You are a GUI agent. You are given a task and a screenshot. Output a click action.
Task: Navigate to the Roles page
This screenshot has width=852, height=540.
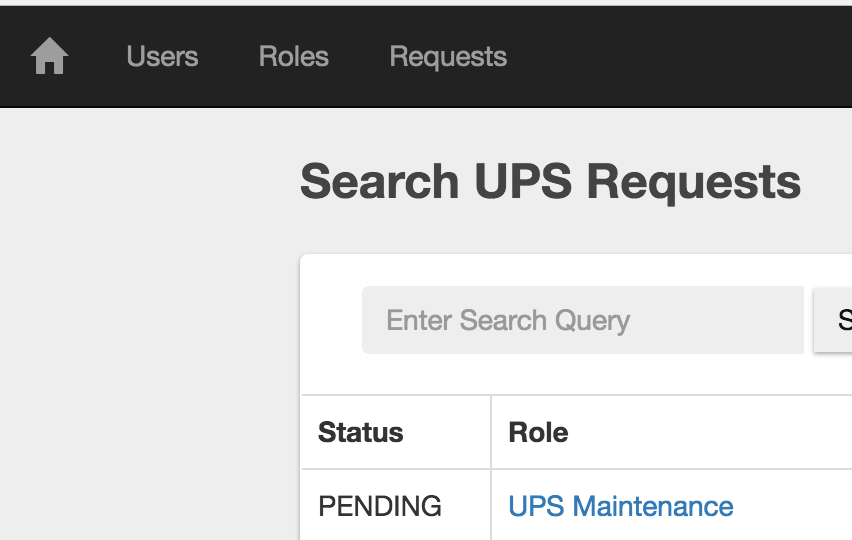[x=293, y=56]
